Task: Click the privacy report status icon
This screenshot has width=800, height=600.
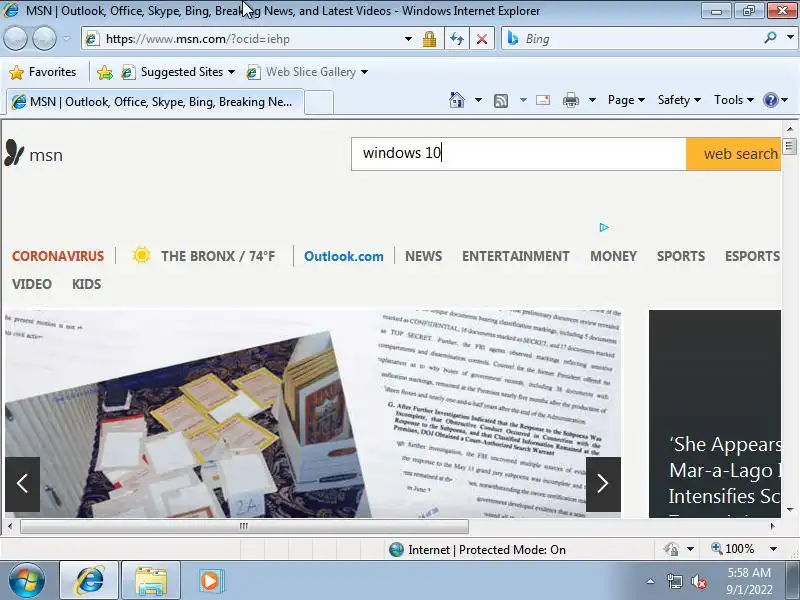Action: click(x=671, y=549)
